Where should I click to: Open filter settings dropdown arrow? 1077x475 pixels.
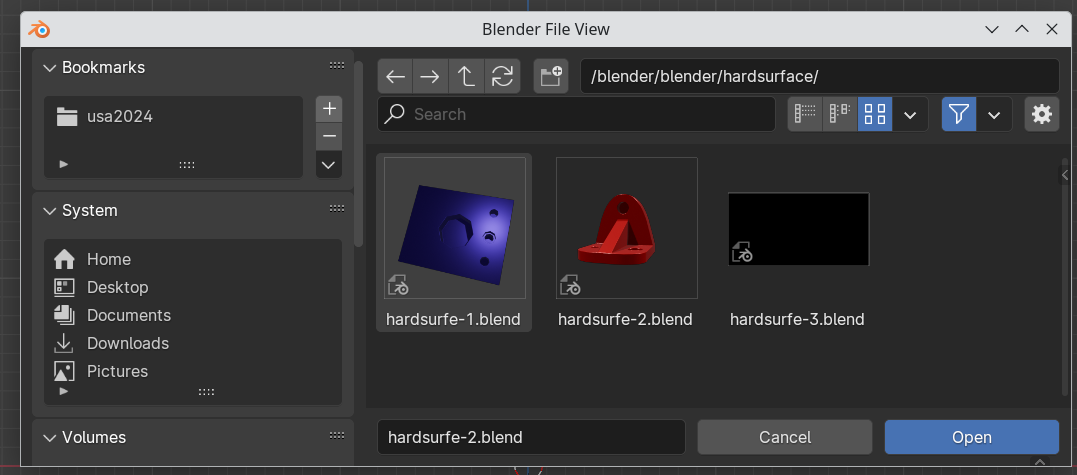994,114
